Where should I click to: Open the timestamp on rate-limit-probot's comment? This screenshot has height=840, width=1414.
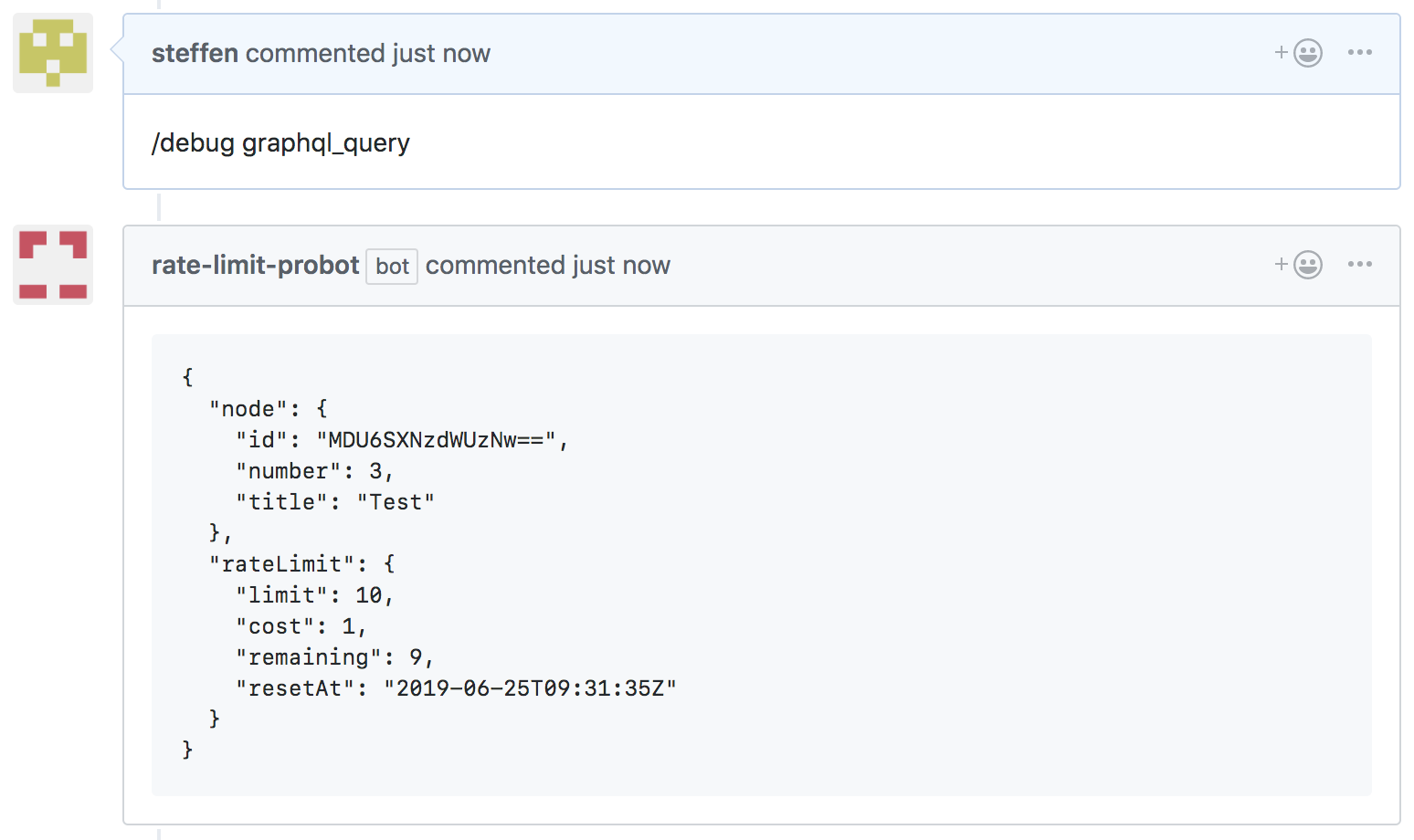[x=621, y=265]
